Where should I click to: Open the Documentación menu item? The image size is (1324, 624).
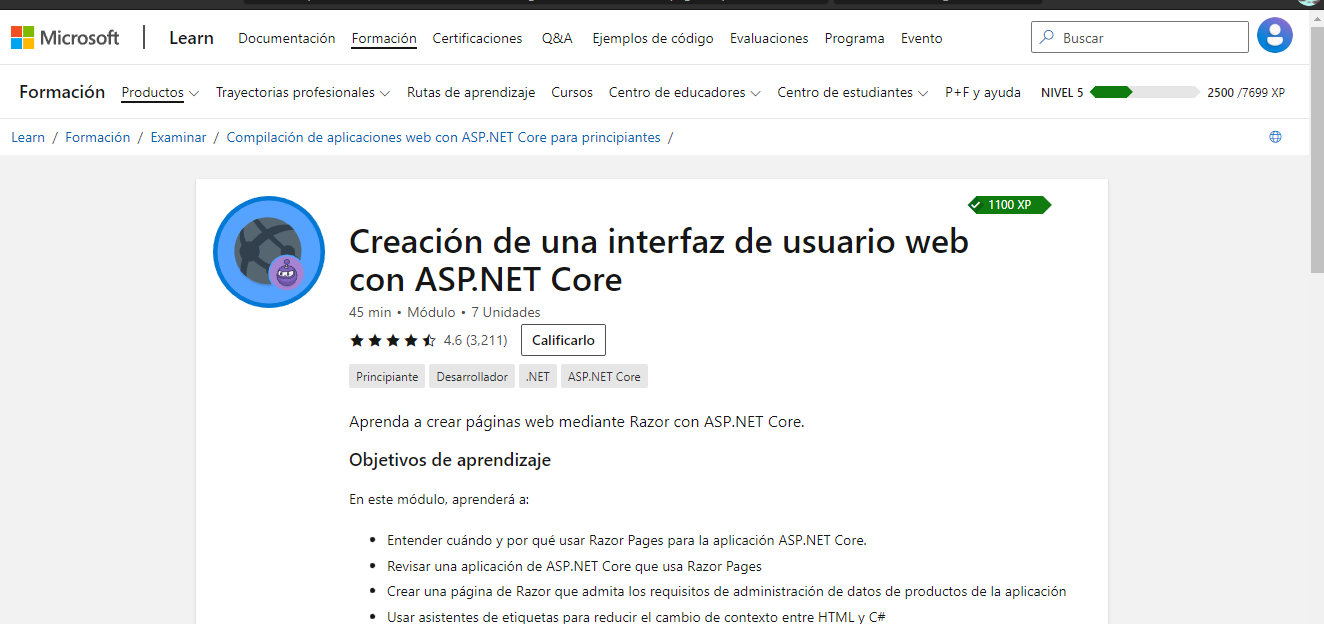click(287, 38)
